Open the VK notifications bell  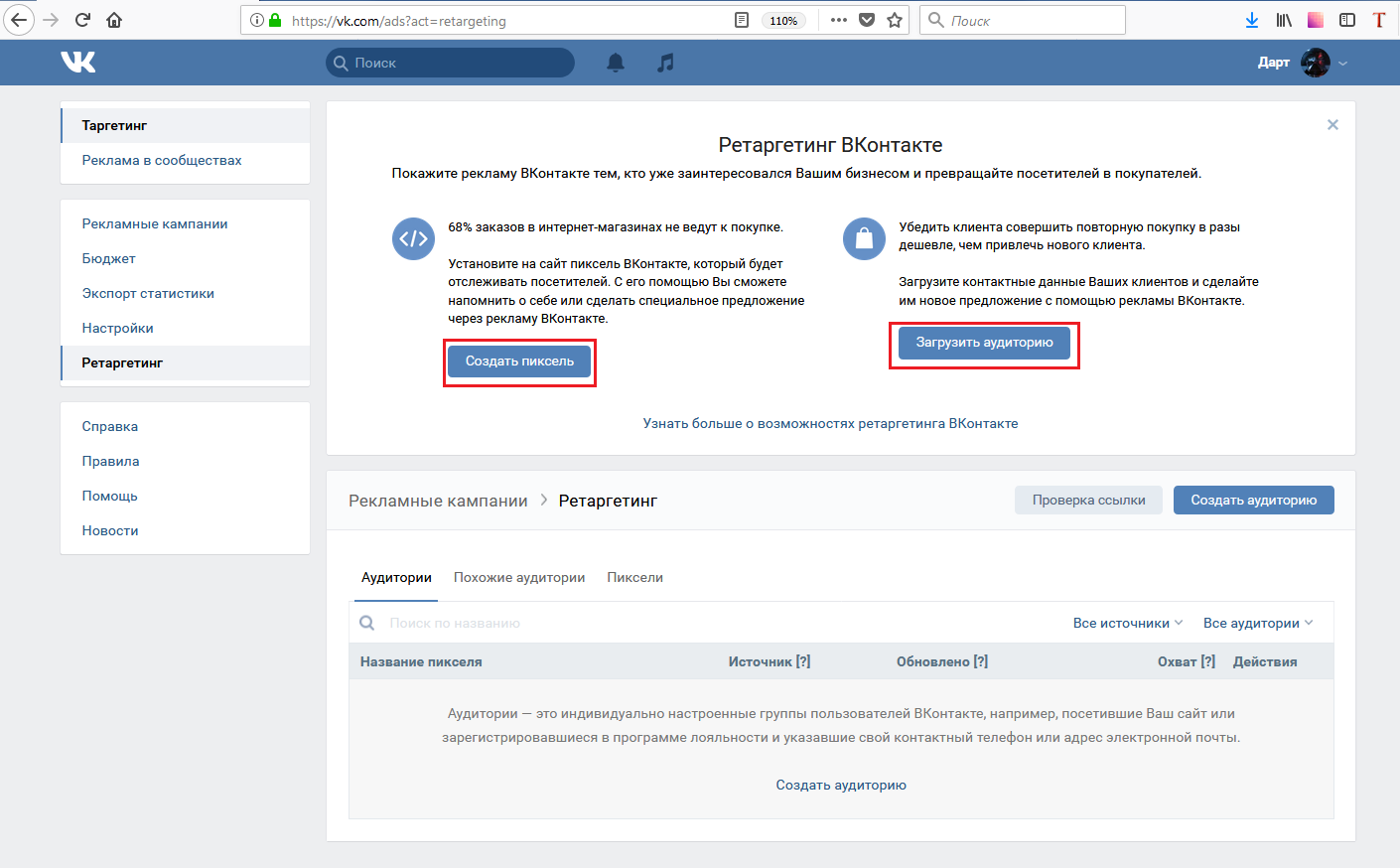coord(616,63)
